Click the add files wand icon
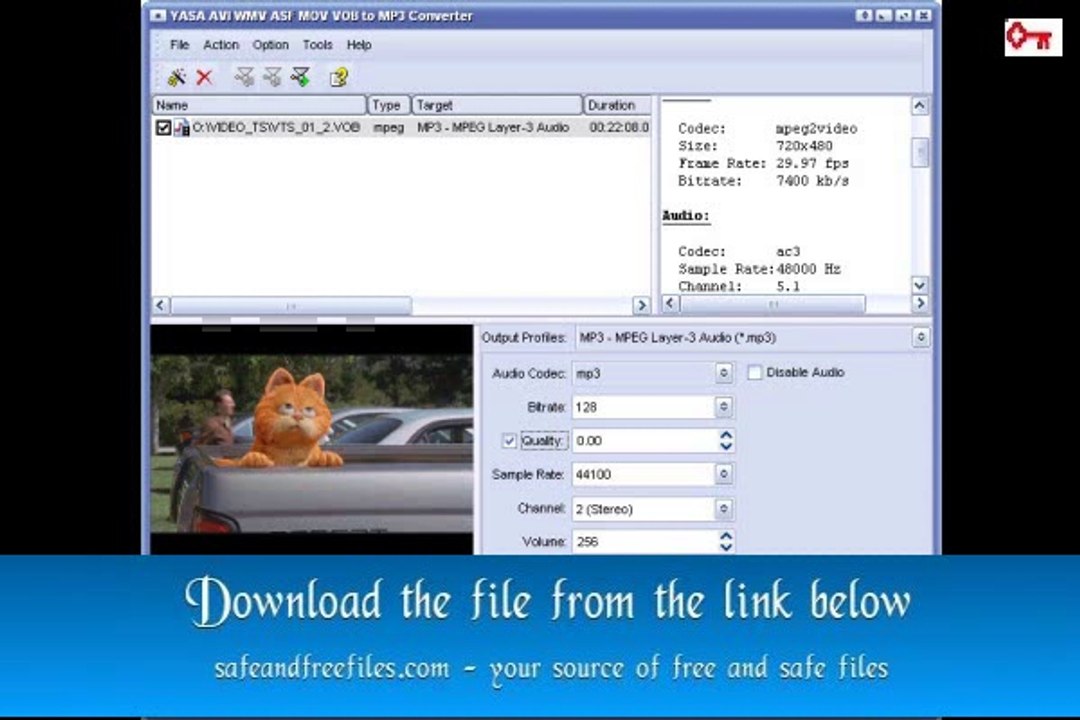Image resolution: width=1080 pixels, height=720 pixels. 176,77
